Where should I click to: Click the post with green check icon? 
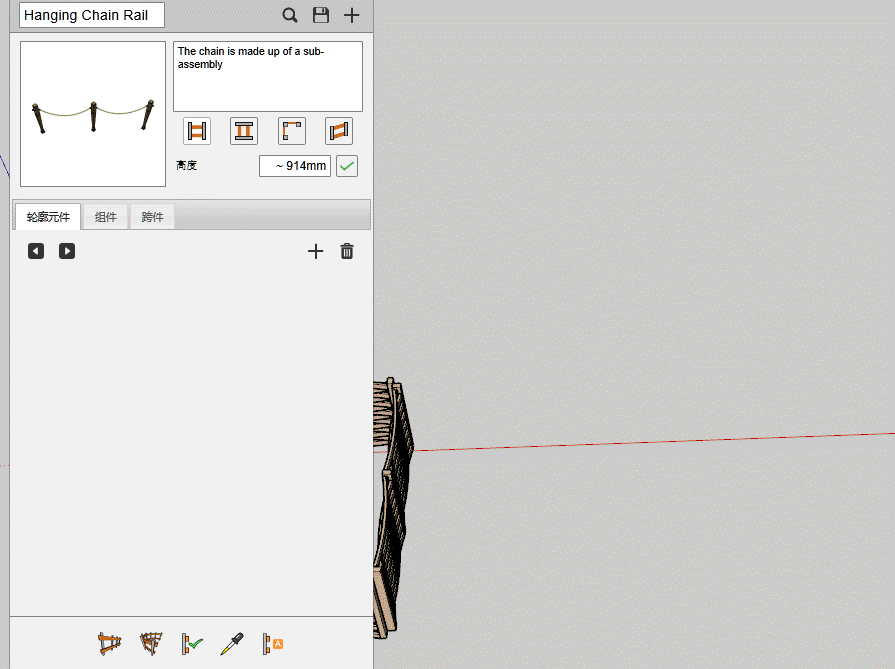click(192, 644)
